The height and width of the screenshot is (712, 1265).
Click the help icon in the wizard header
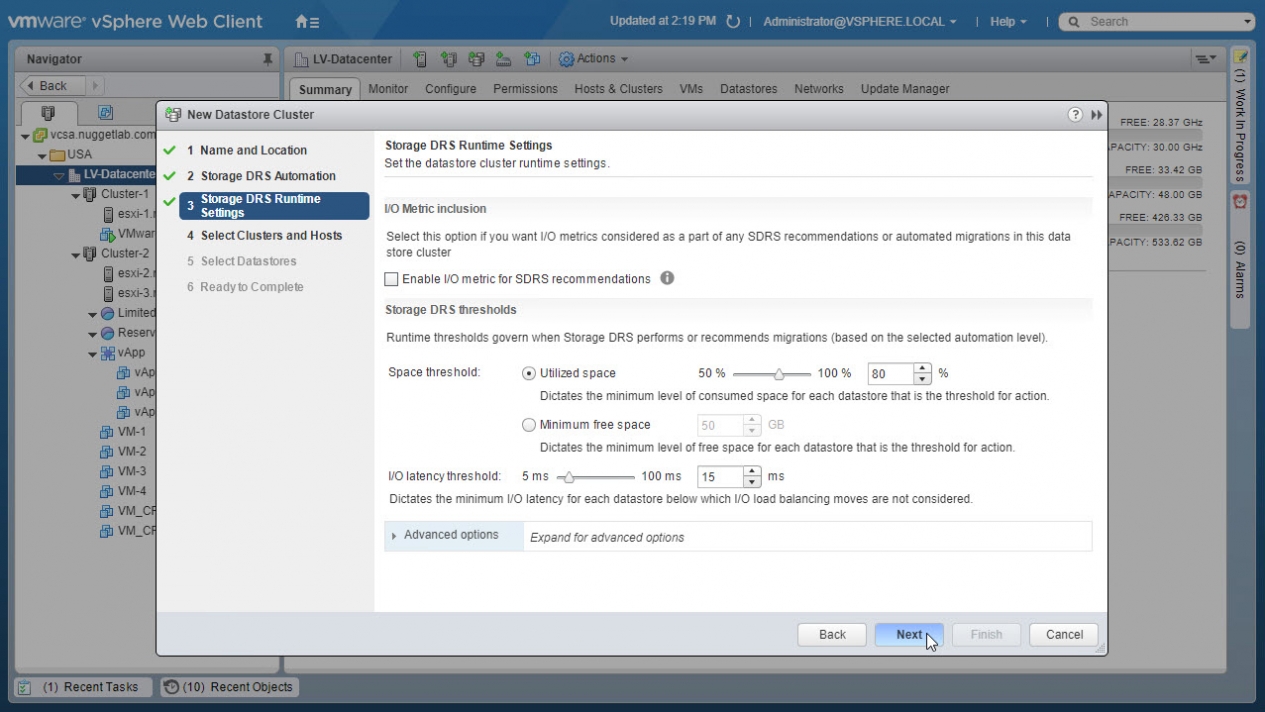coord(1076,115)
